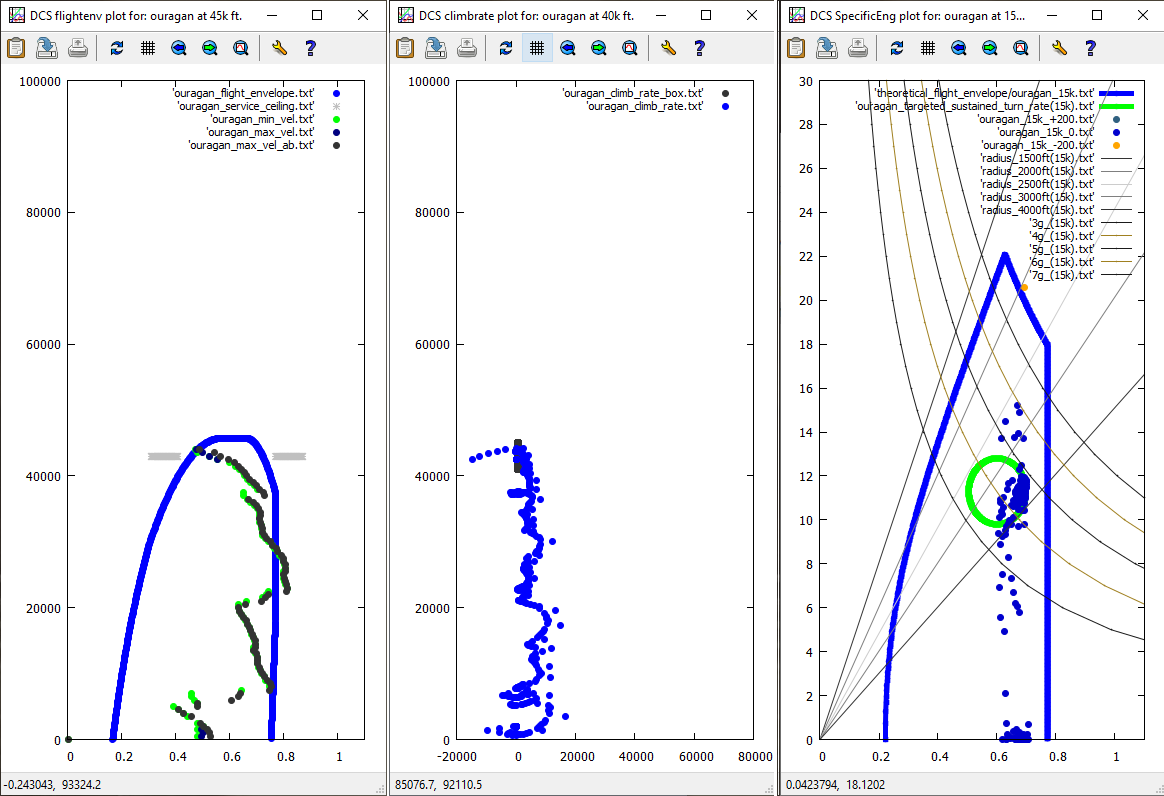Toggle grid in the SpecificEng plot window

pos(927,47)
